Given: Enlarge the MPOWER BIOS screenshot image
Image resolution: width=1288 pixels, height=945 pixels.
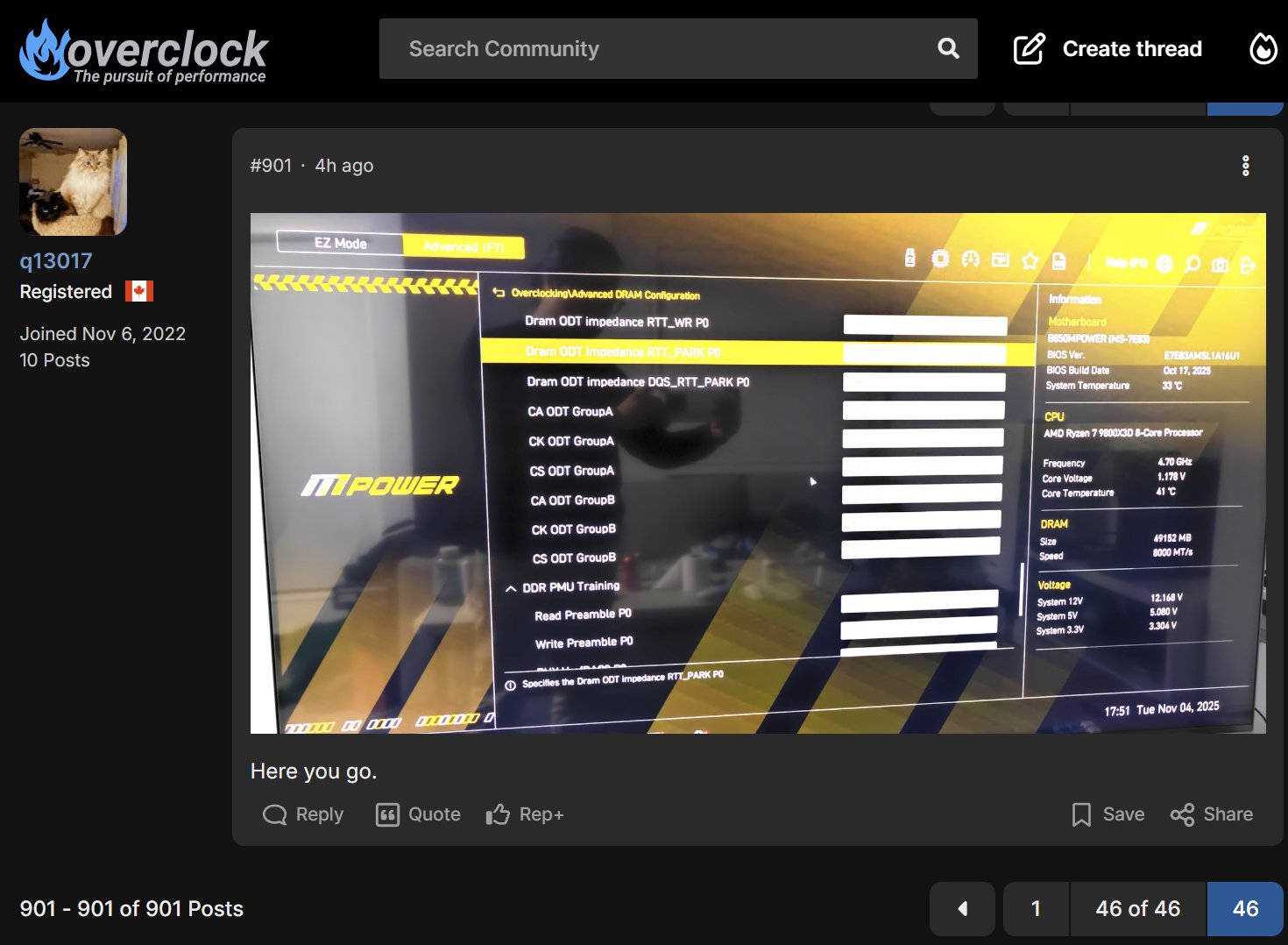Looking at the screenshot, I should (757, 473).
